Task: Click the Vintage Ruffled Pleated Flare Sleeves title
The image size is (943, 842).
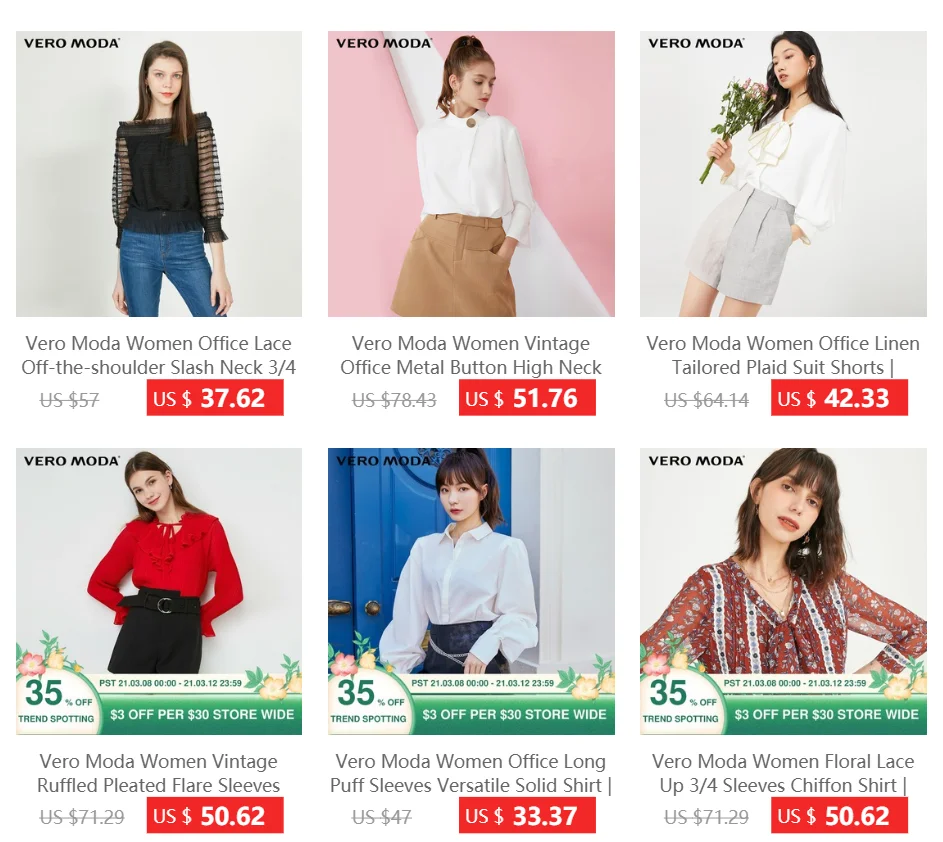Action: point(159,773)
